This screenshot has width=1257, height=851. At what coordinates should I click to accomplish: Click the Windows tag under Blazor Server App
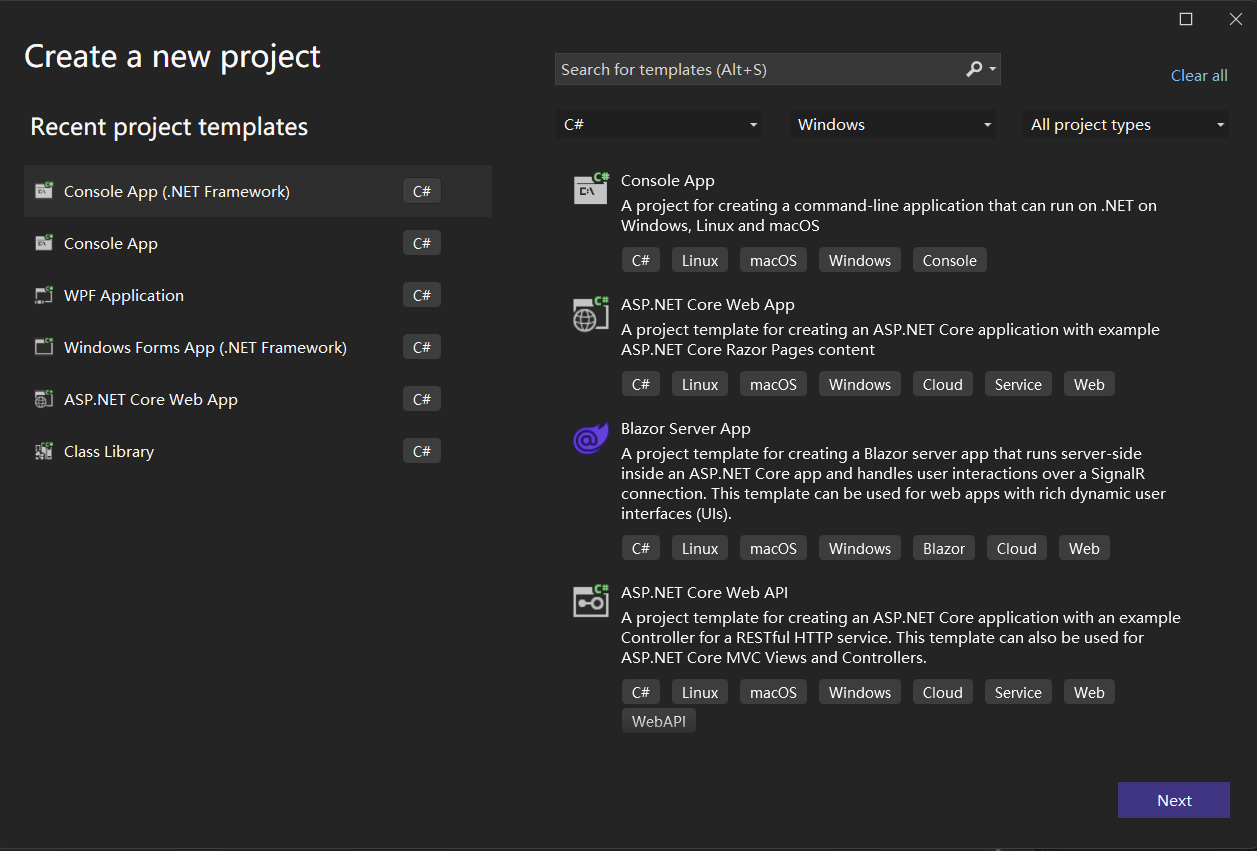(860, 548)
